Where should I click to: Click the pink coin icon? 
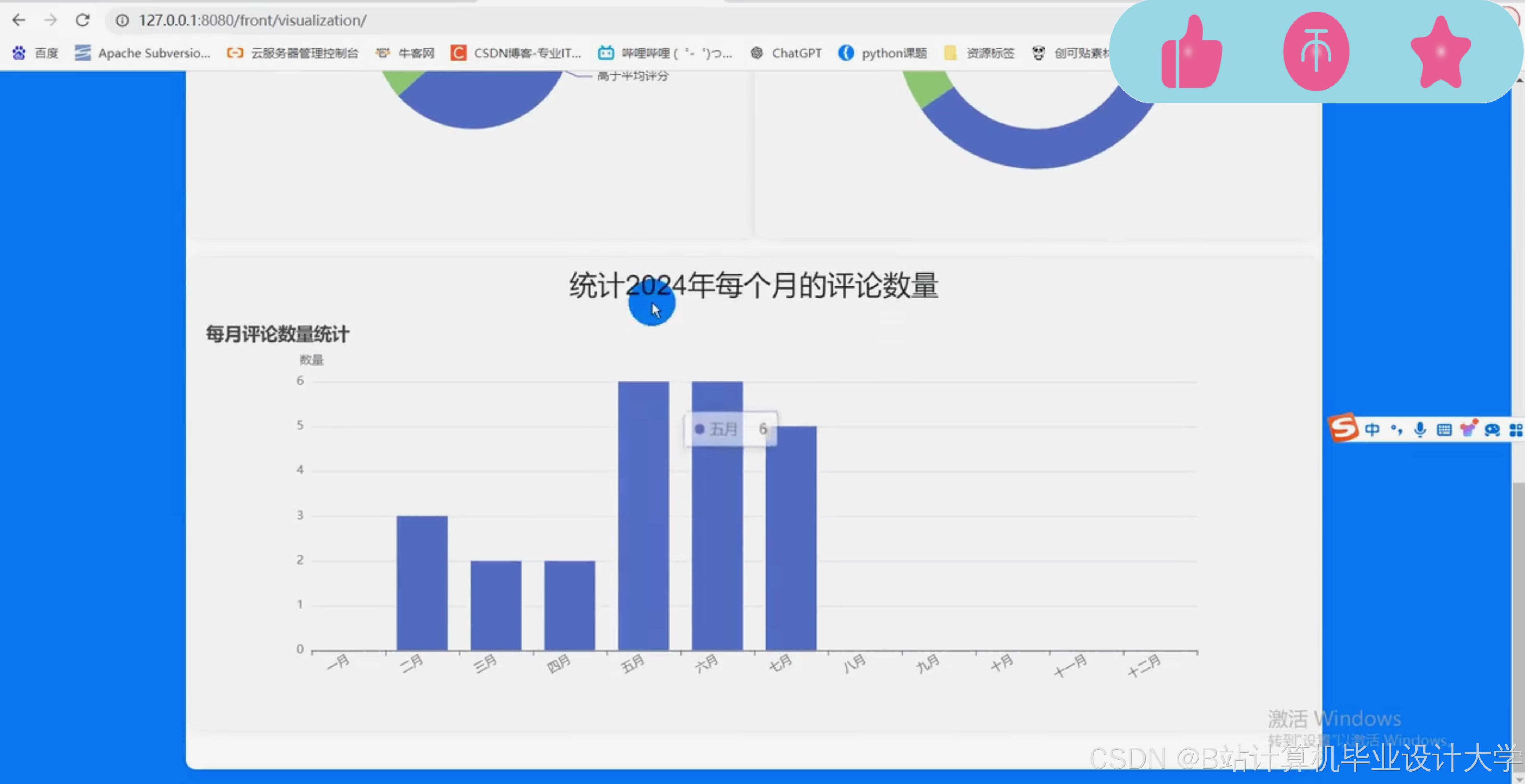click(x=1315, y=52)
